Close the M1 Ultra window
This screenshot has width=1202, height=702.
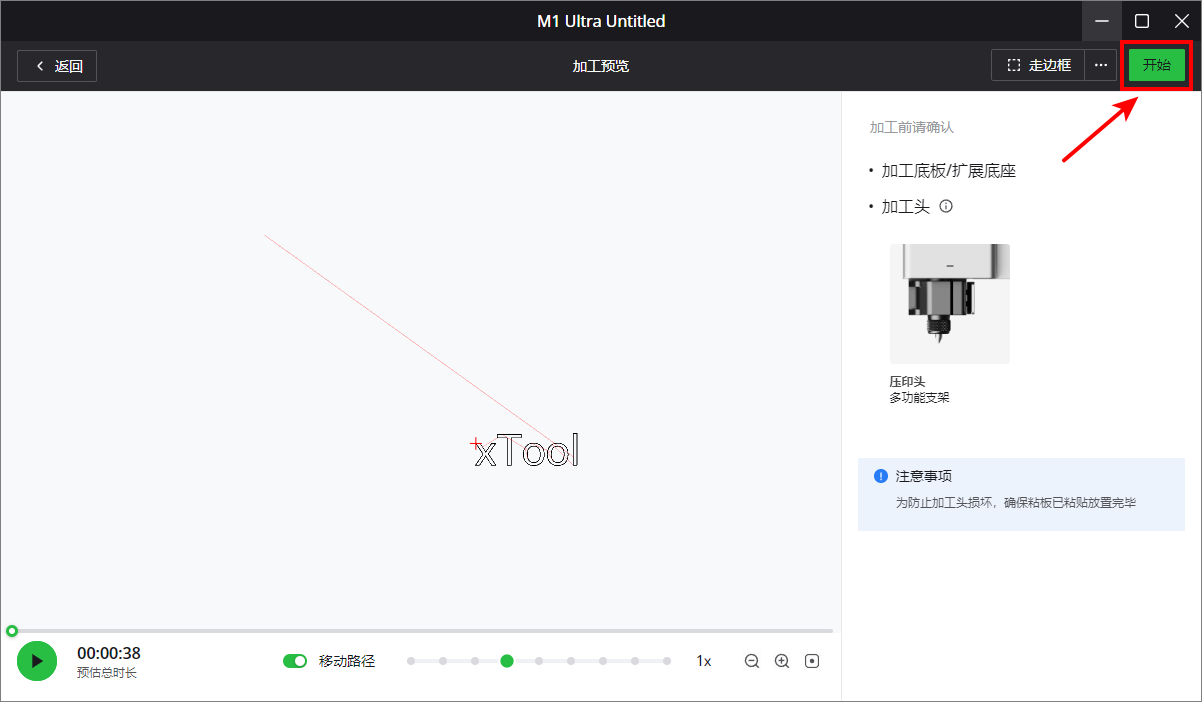click(x=1181, y=20)
